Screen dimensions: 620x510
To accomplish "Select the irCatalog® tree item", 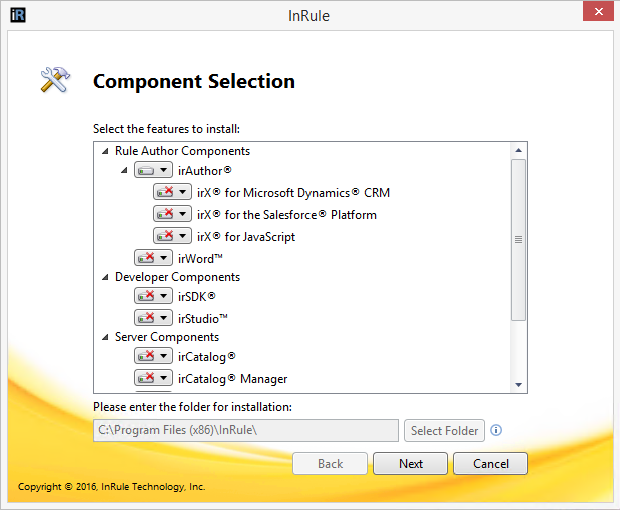I will 206,357.
